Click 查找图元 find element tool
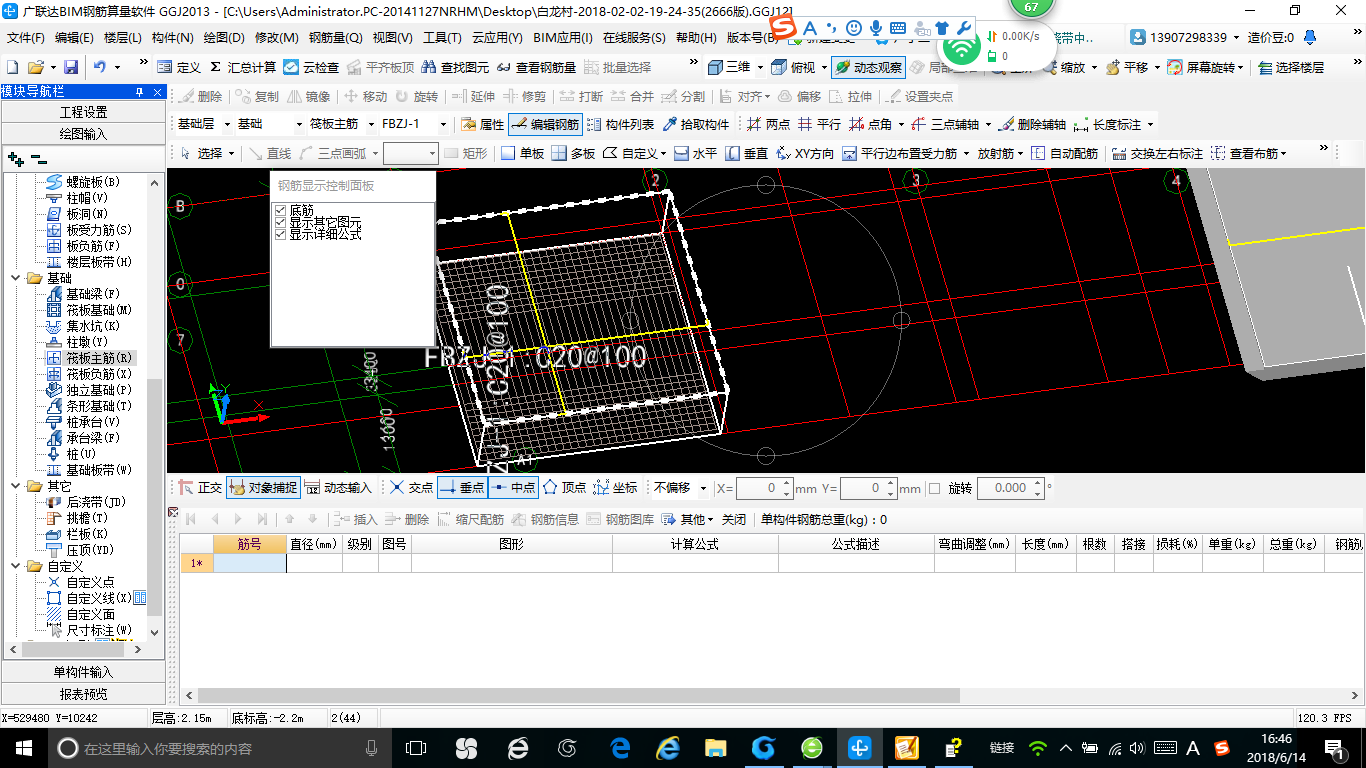Screen dimensions: 1366x768 456,67
